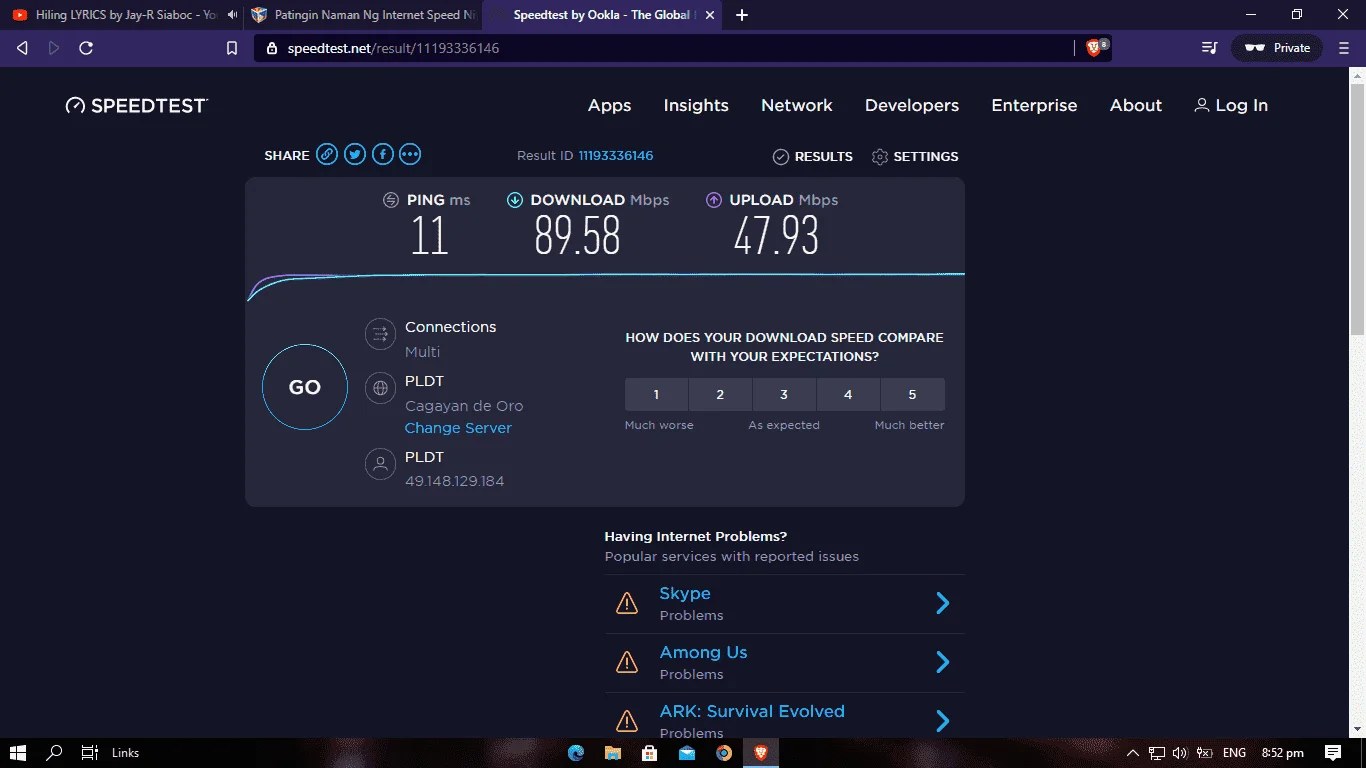Open the Apps menu
1366x768 pixels.
[x=610, y=105]
